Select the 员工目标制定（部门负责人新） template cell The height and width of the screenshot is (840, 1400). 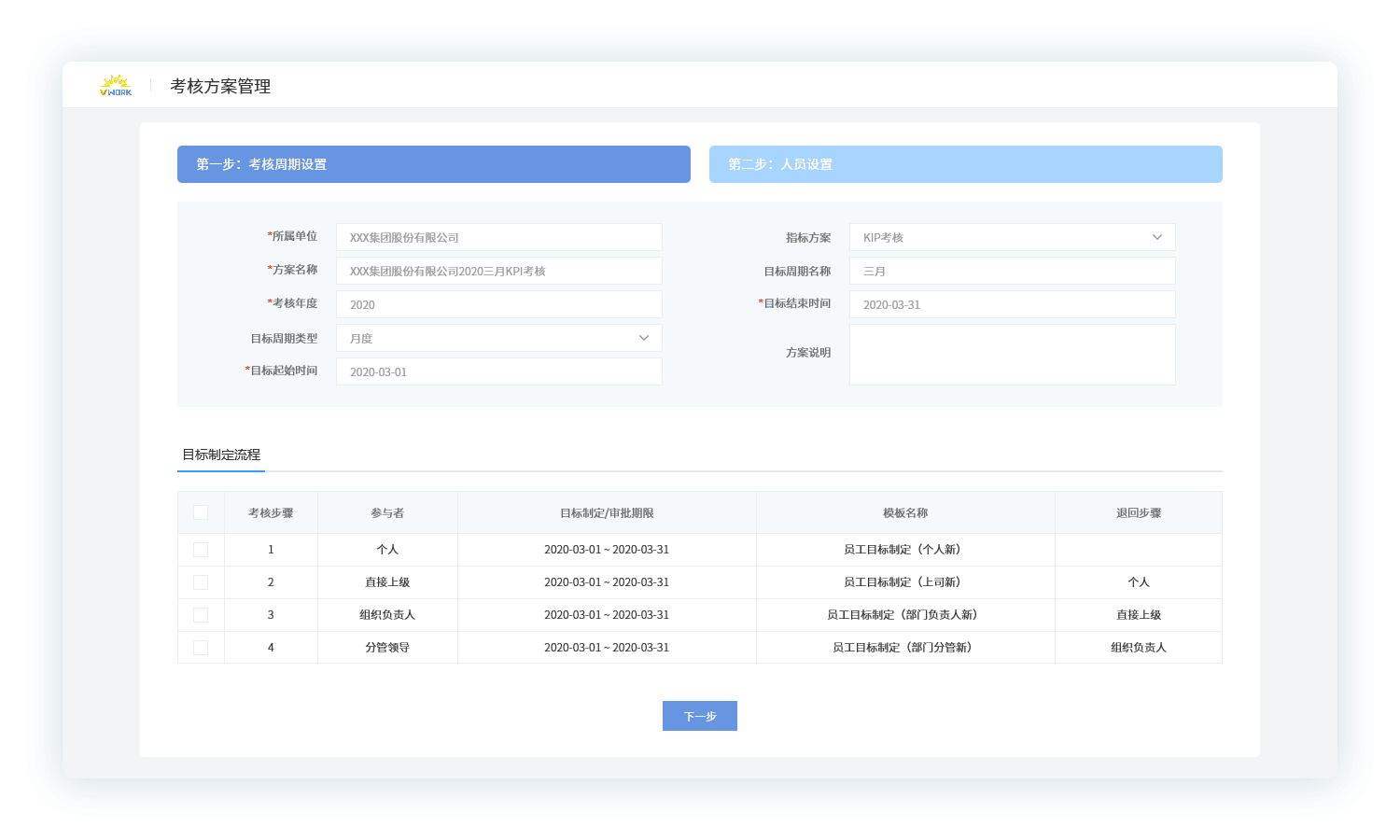pyautogui.click(x=905, y=615)
